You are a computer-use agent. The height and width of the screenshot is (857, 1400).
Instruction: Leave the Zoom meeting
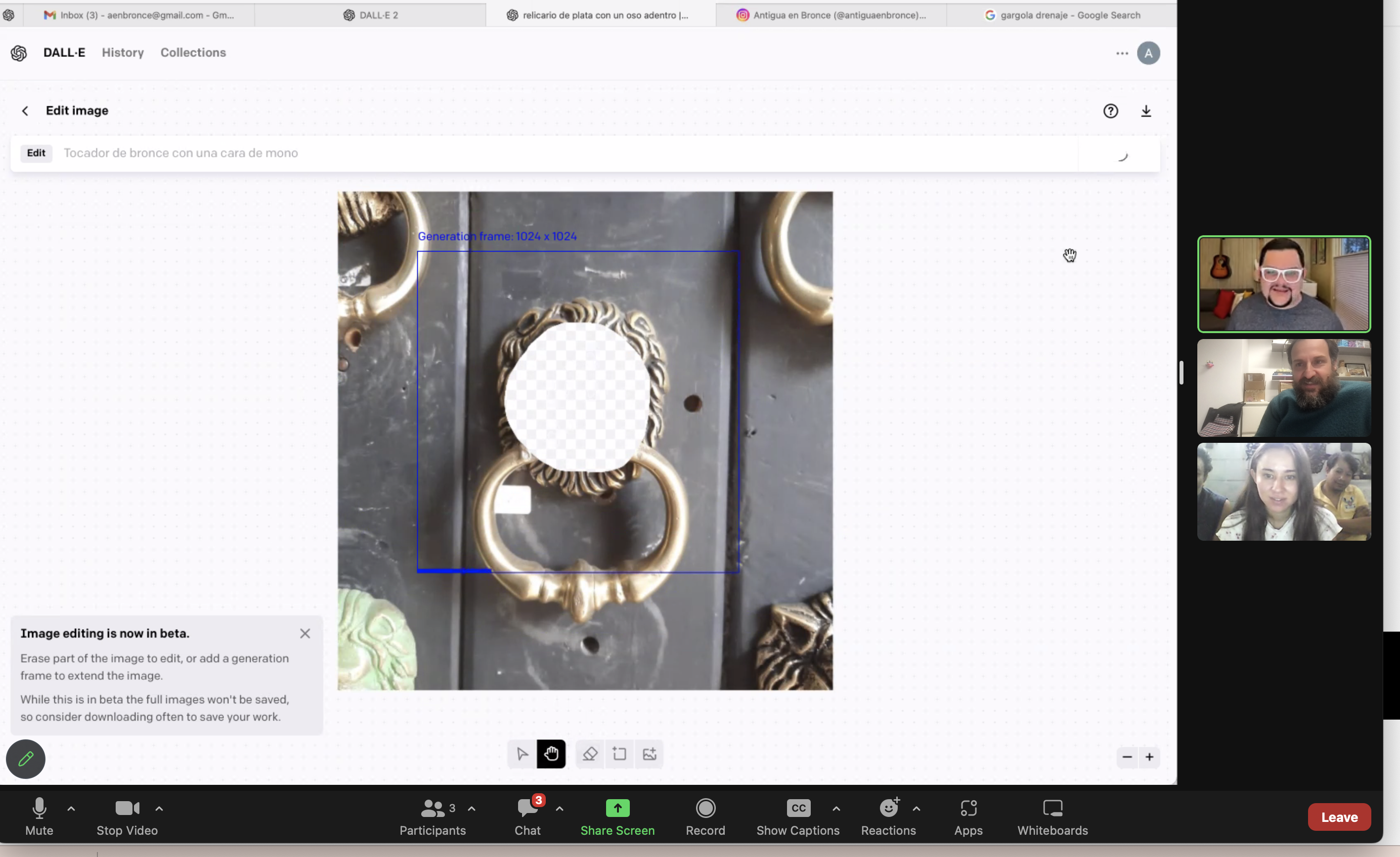click(1339, 817)
